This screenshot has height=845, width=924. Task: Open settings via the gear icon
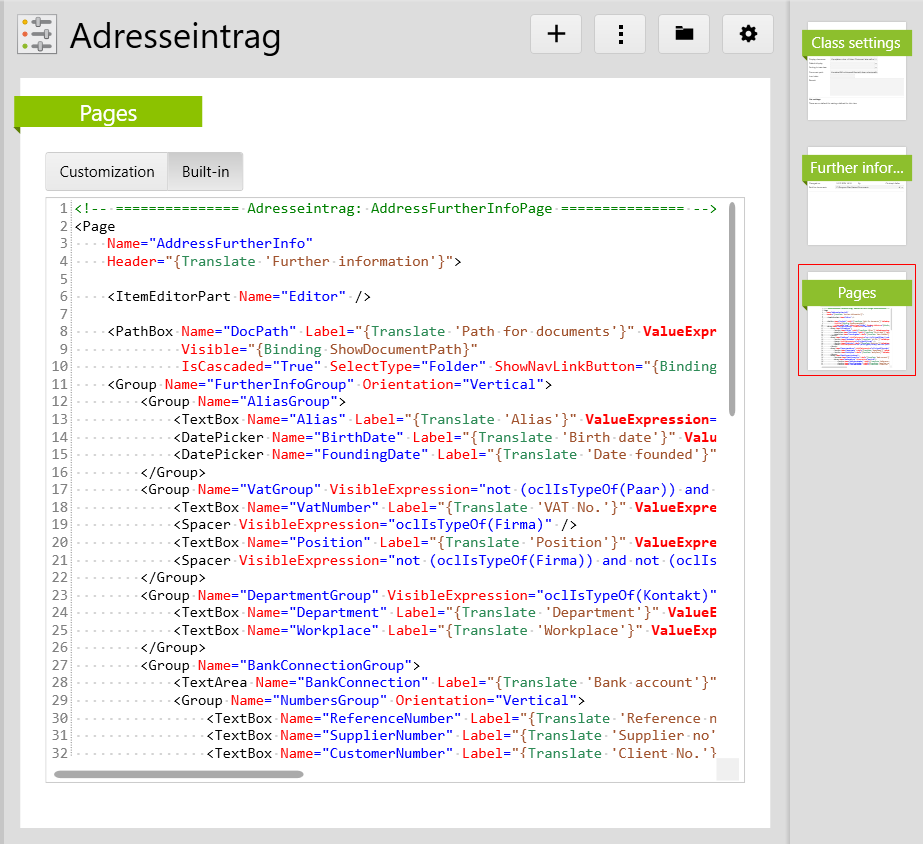coord(748,34)
